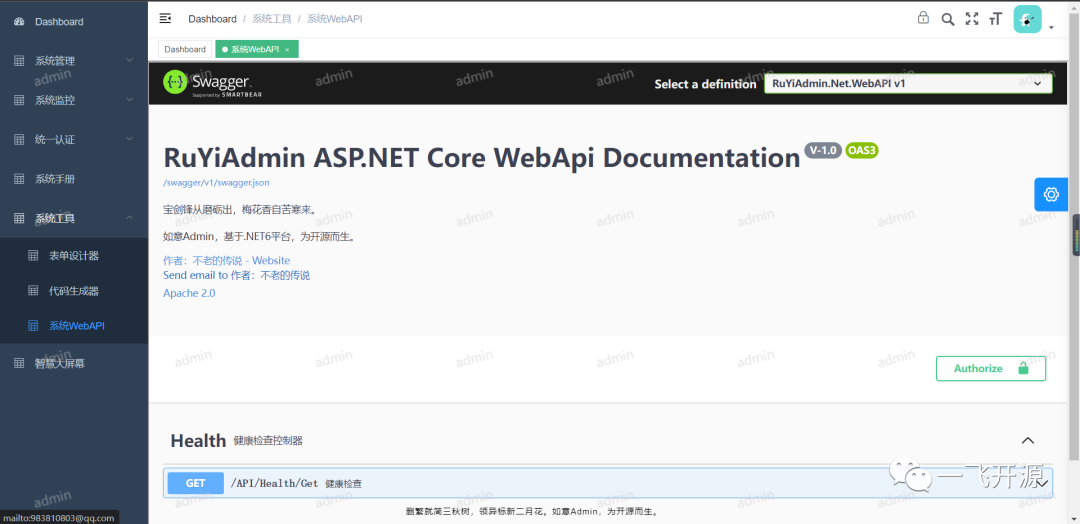Click the 统一认证 grid icon

coord(19,139)
